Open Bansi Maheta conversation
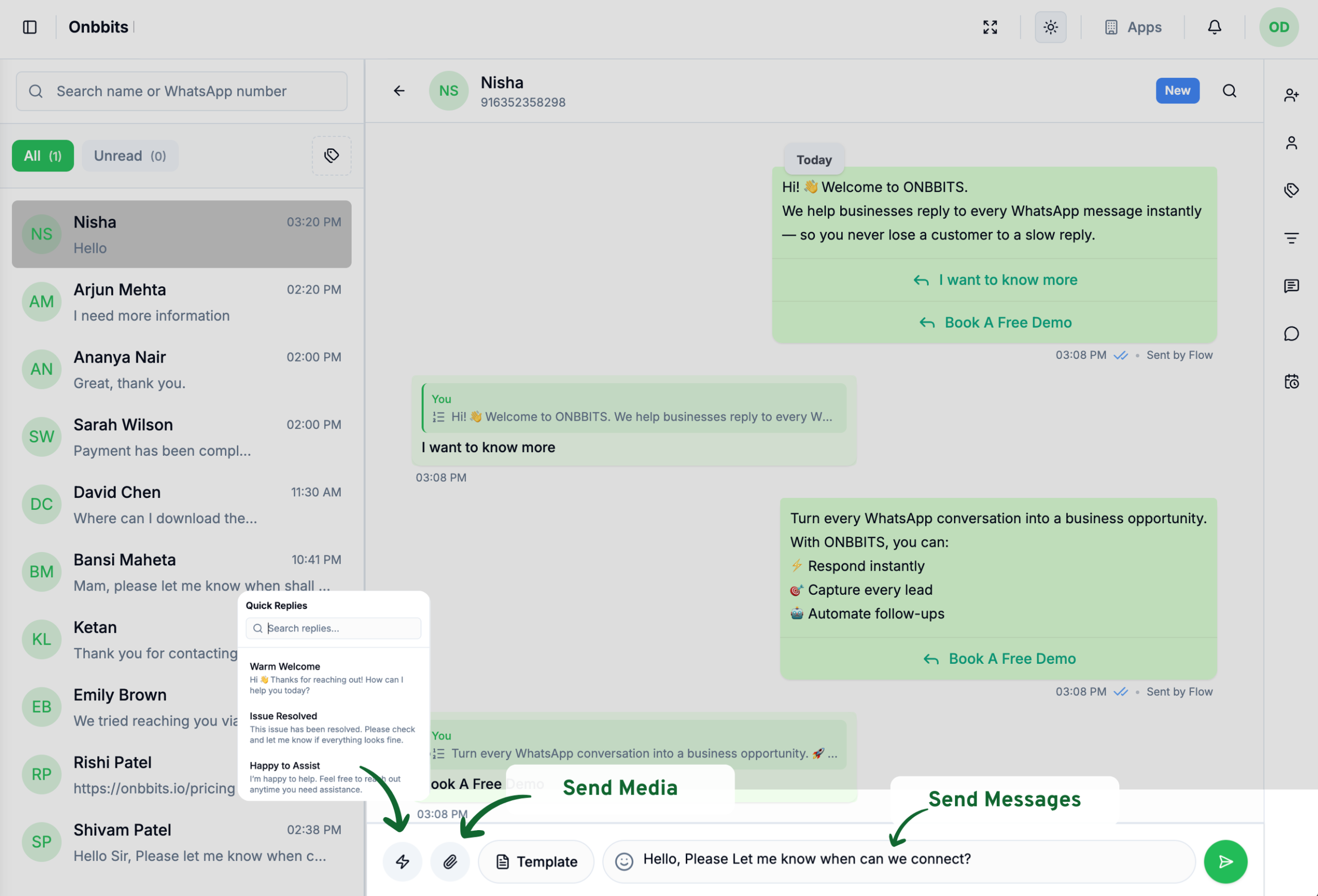Screen dimensions: 1318x896 181,572
